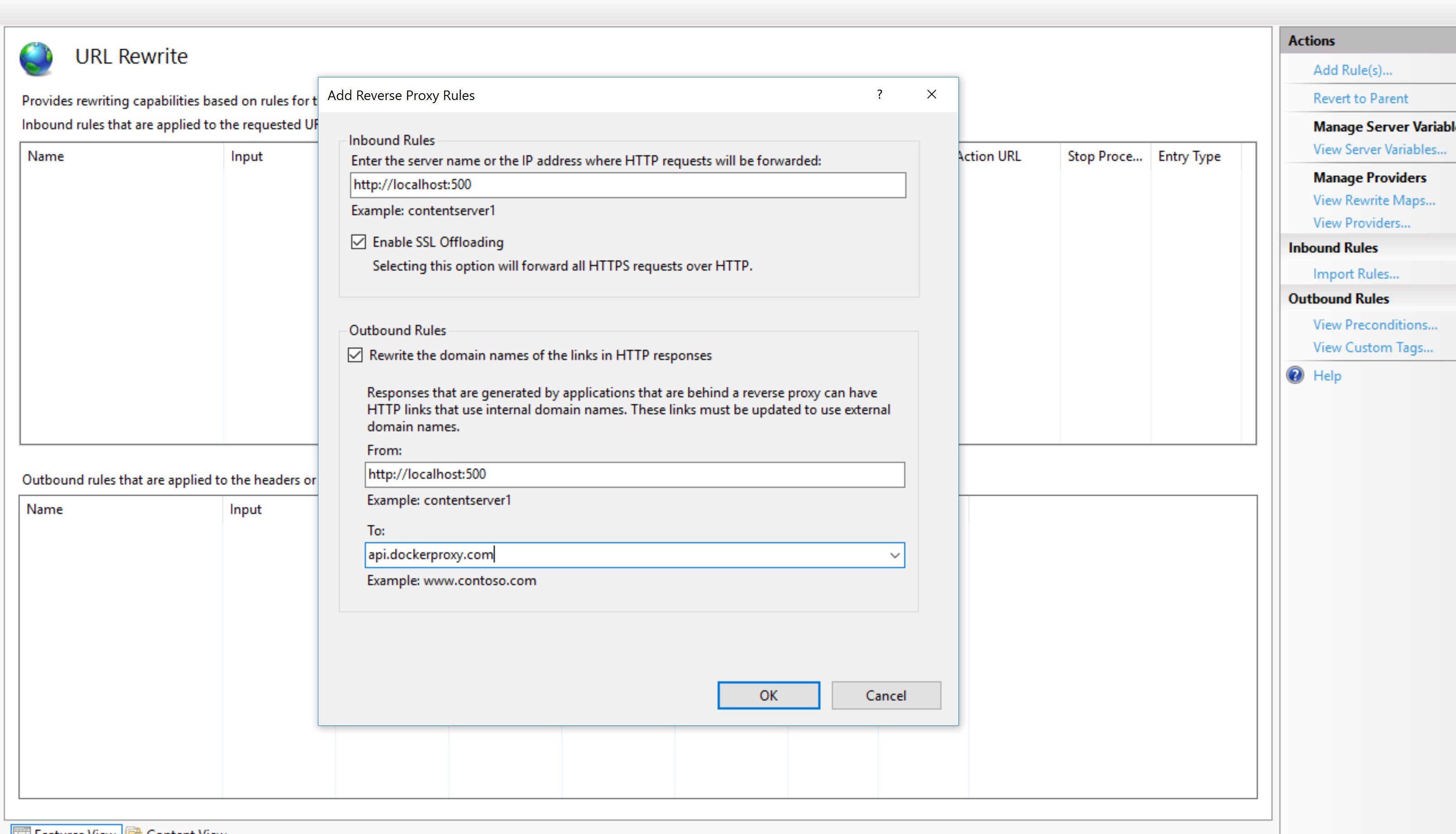
Task: Expand the To field dropdown arrow
Action: [x=894, y=555]
